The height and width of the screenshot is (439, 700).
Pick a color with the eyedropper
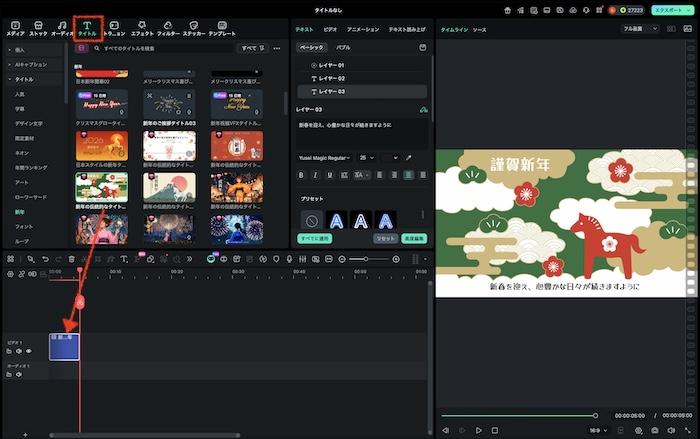[x=408, y=158]
